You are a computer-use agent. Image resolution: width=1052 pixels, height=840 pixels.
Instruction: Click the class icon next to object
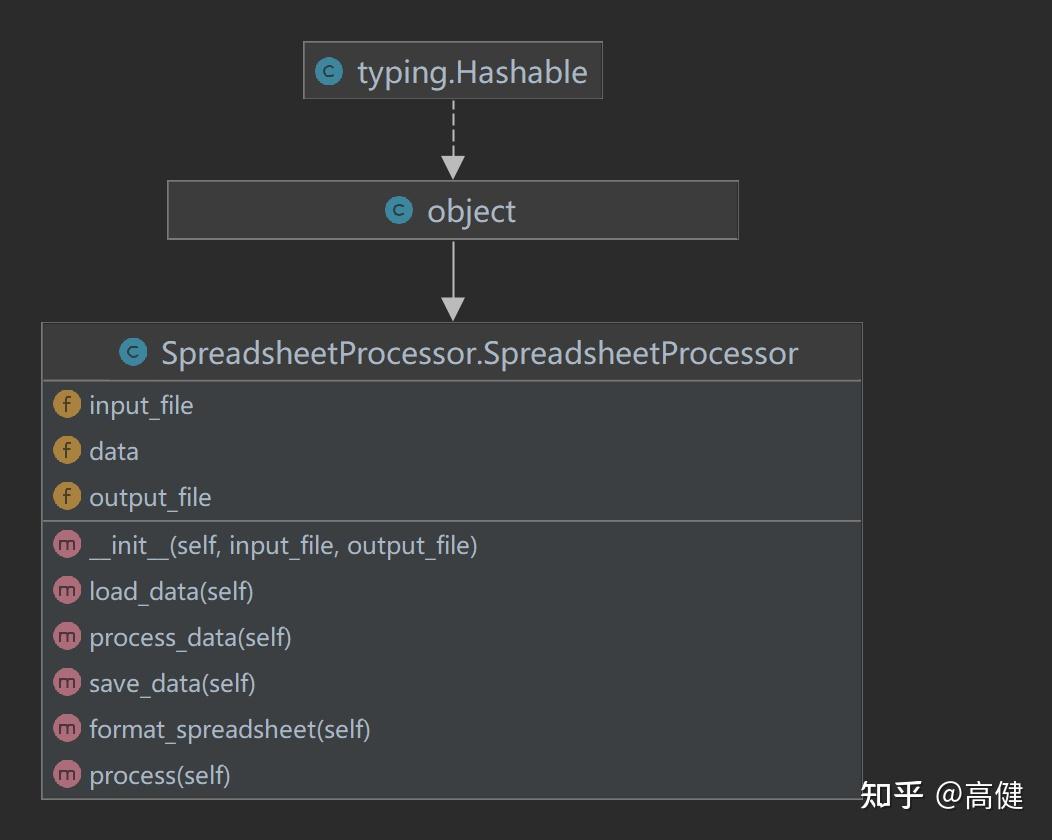click(x=398, y=211)
